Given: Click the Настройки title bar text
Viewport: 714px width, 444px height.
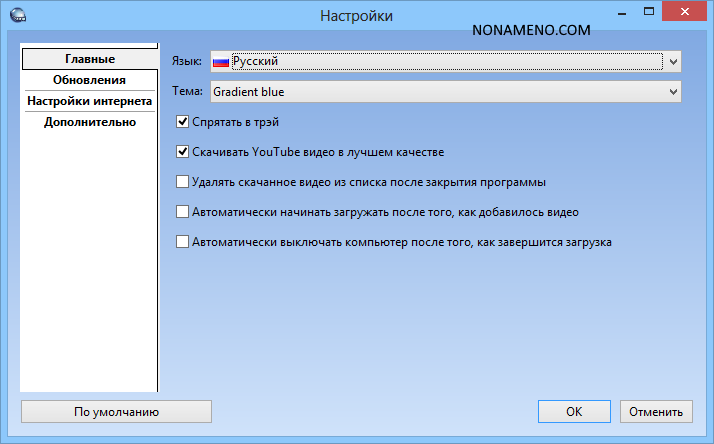Looking at the screenshot, I should tap(356, 15).
